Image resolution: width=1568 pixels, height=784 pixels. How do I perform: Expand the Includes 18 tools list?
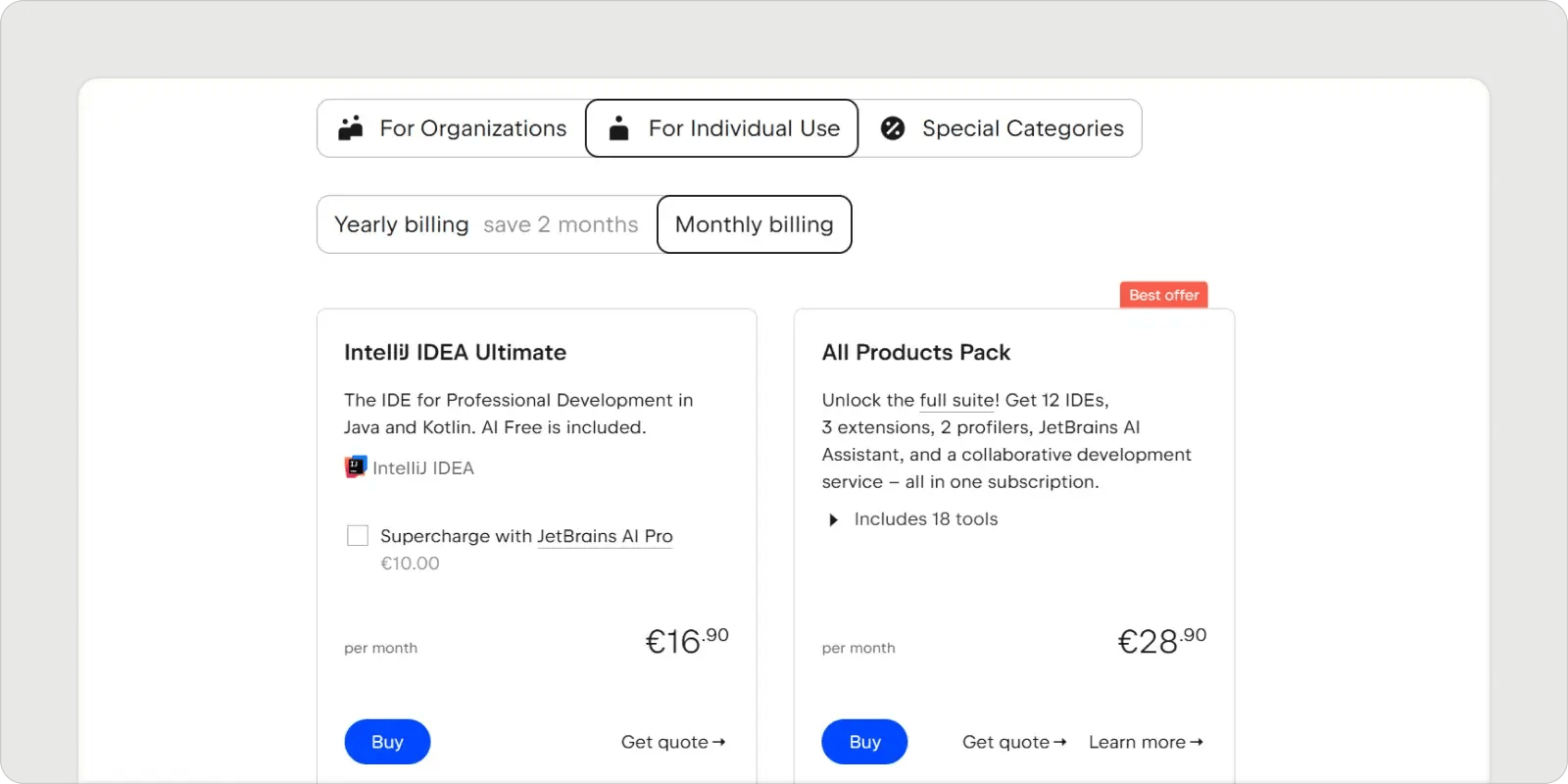pyautogui.click(x=914, y=519)
